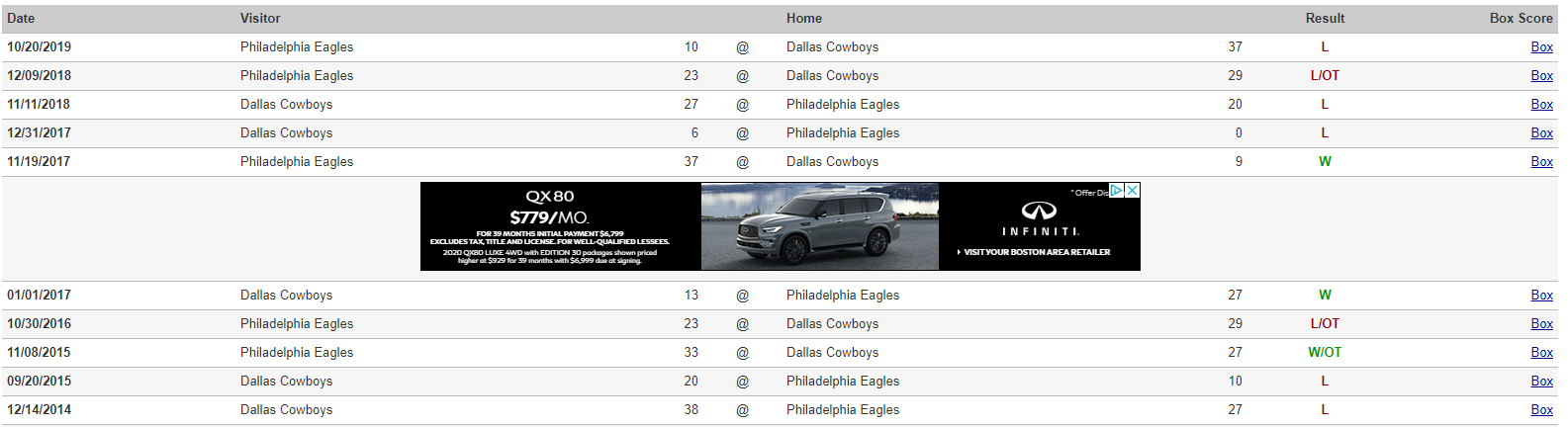This screenshot has width=1568, height=427.
Task: Close the Infiniti ad with the X icon
Action: [x=1133, y=190]
